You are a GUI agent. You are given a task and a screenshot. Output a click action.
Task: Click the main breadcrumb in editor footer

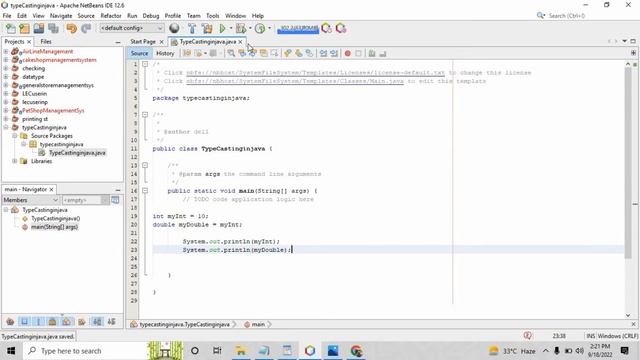coord(258,324)
